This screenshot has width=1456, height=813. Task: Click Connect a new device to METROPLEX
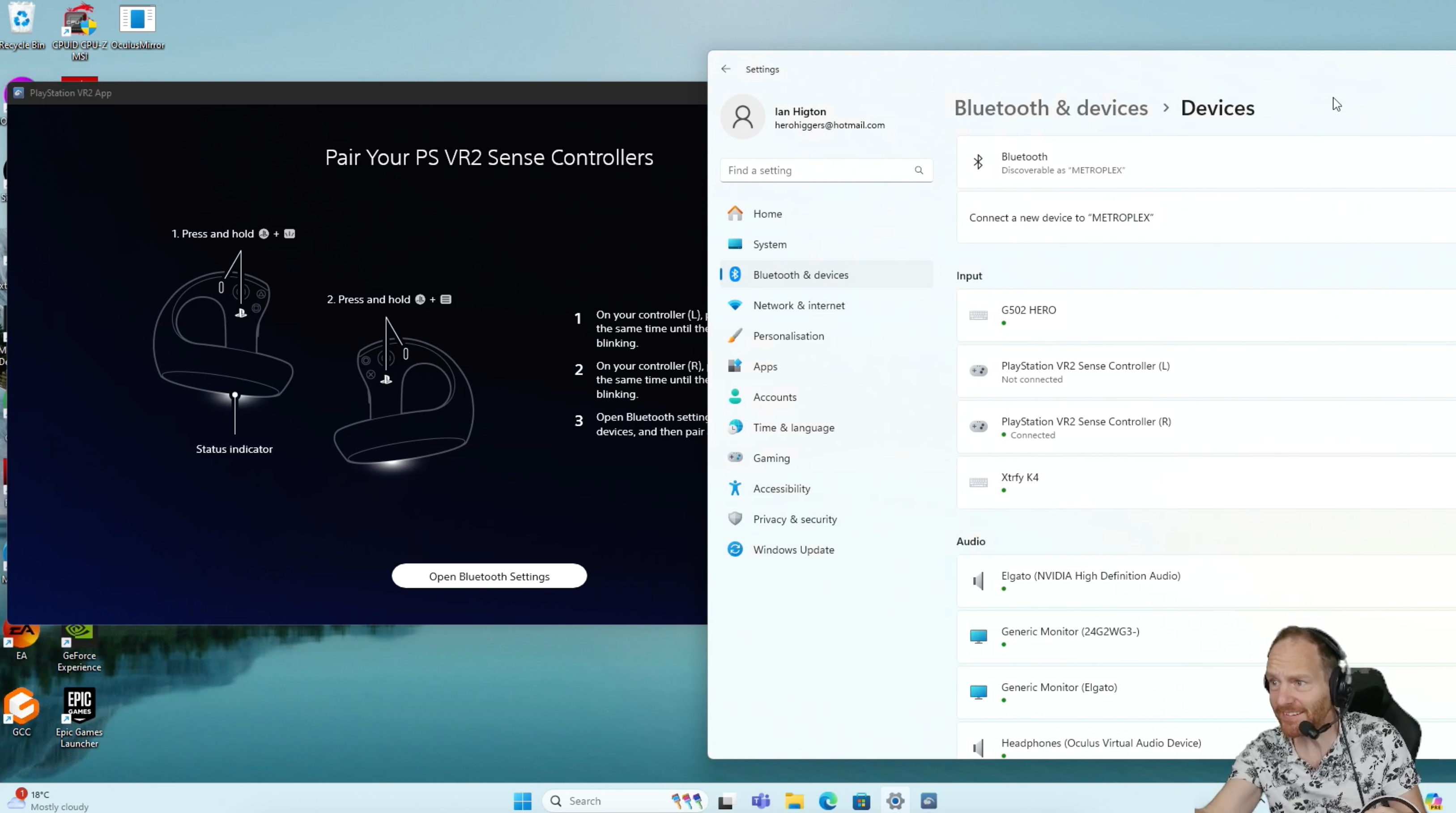tap(1062, 217)
